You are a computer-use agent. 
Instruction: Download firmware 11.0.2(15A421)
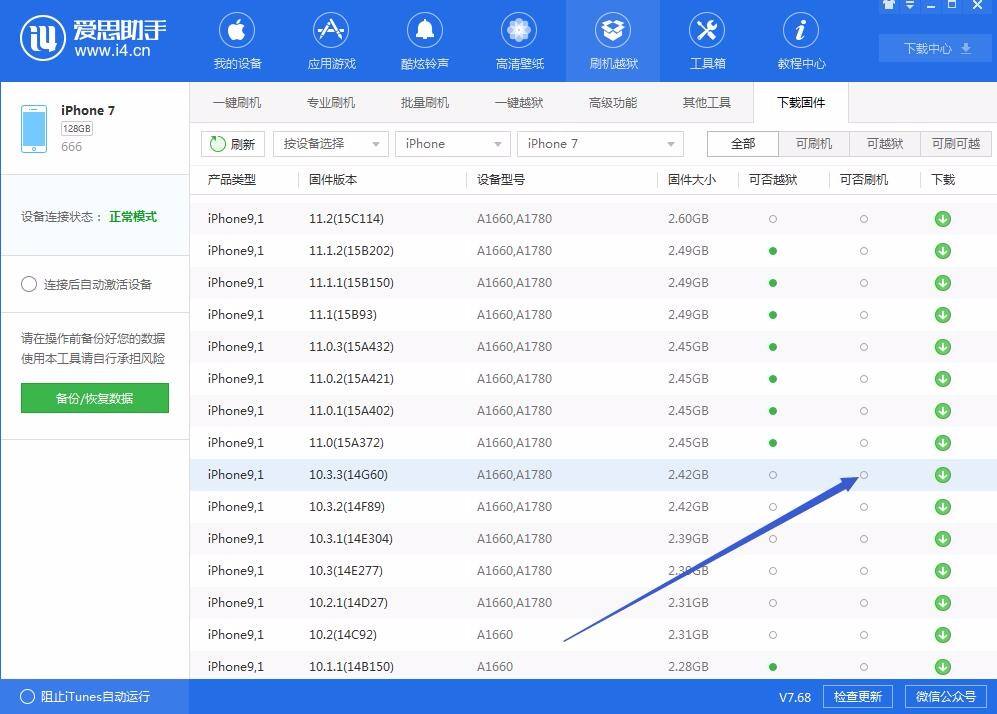942,378
